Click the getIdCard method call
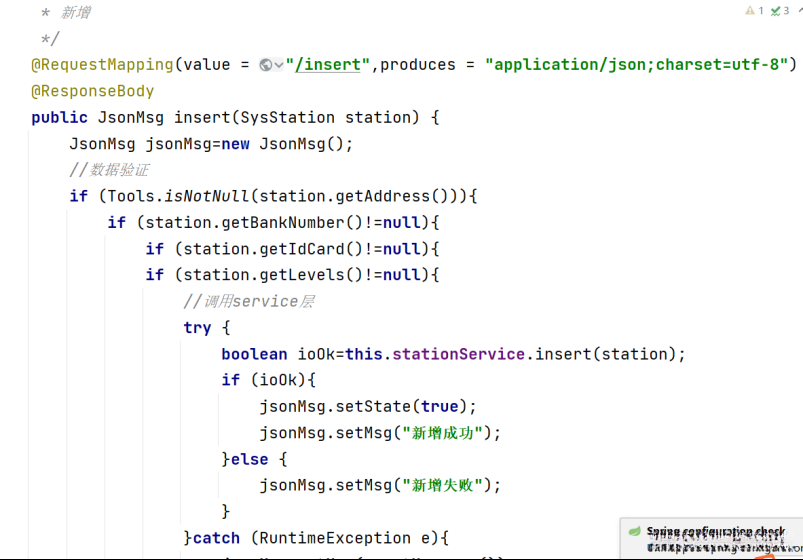Image resolution: width=803 pixels, height=560 pixels. point(302,249)
